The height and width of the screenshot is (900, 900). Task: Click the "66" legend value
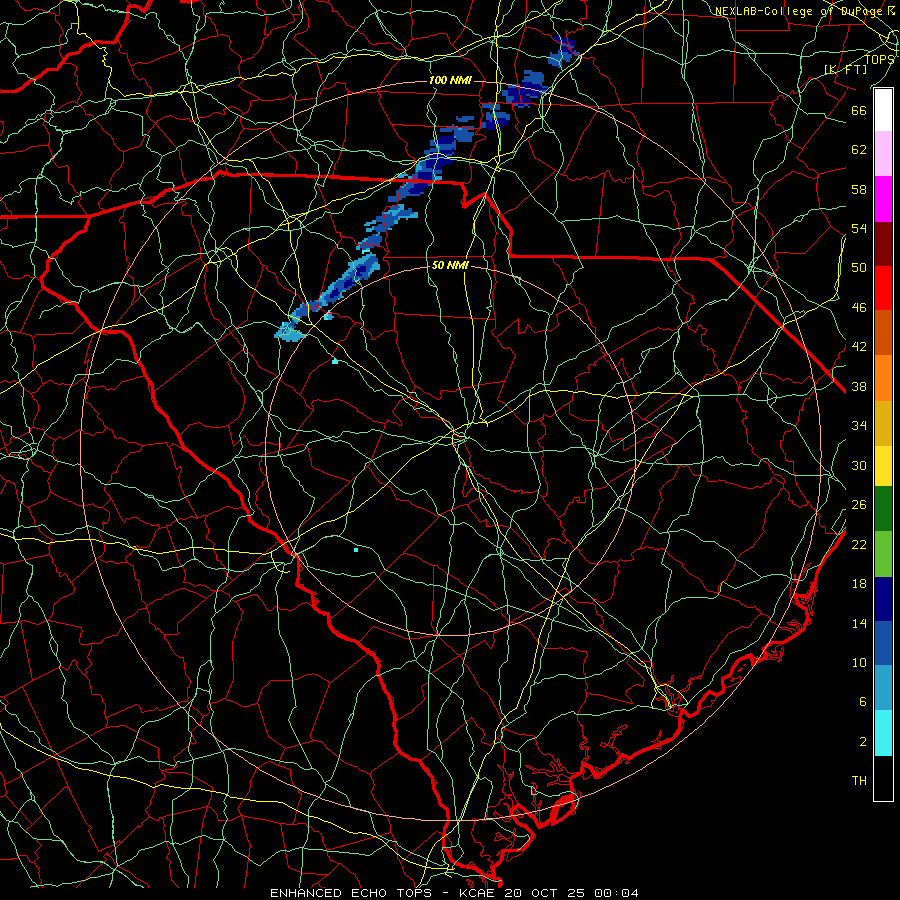(x=859, y=110)
